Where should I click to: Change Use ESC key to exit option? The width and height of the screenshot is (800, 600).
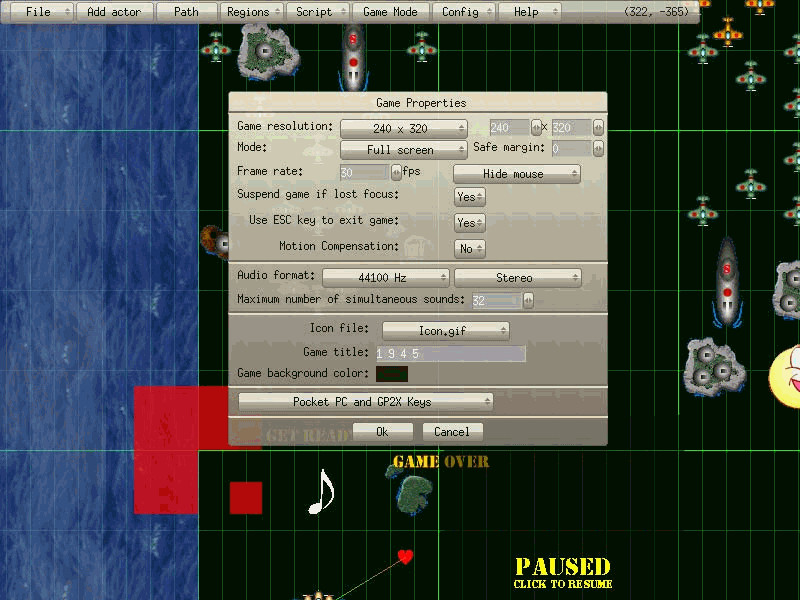coord(469,223)
